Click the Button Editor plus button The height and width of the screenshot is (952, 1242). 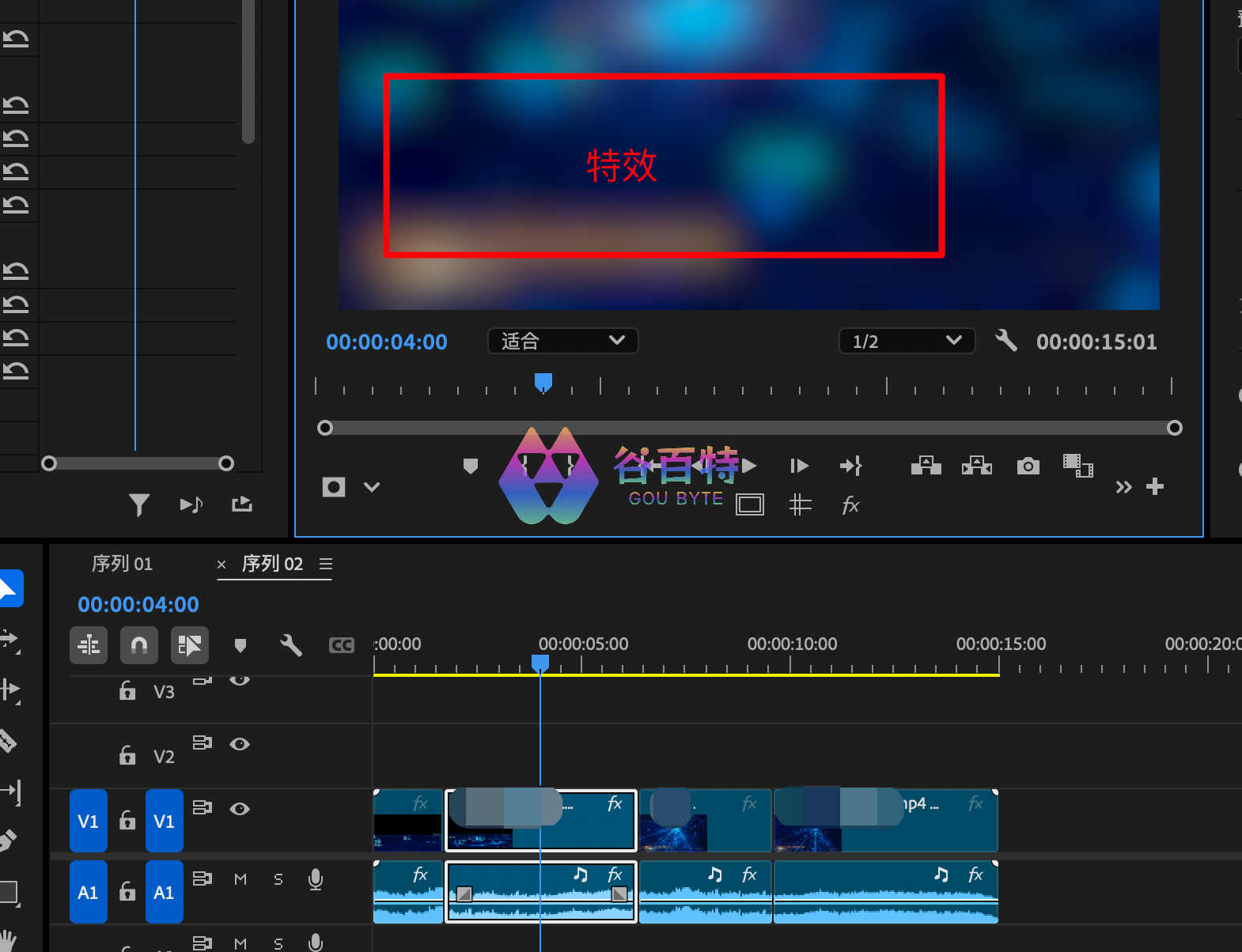pos(1155,487)
